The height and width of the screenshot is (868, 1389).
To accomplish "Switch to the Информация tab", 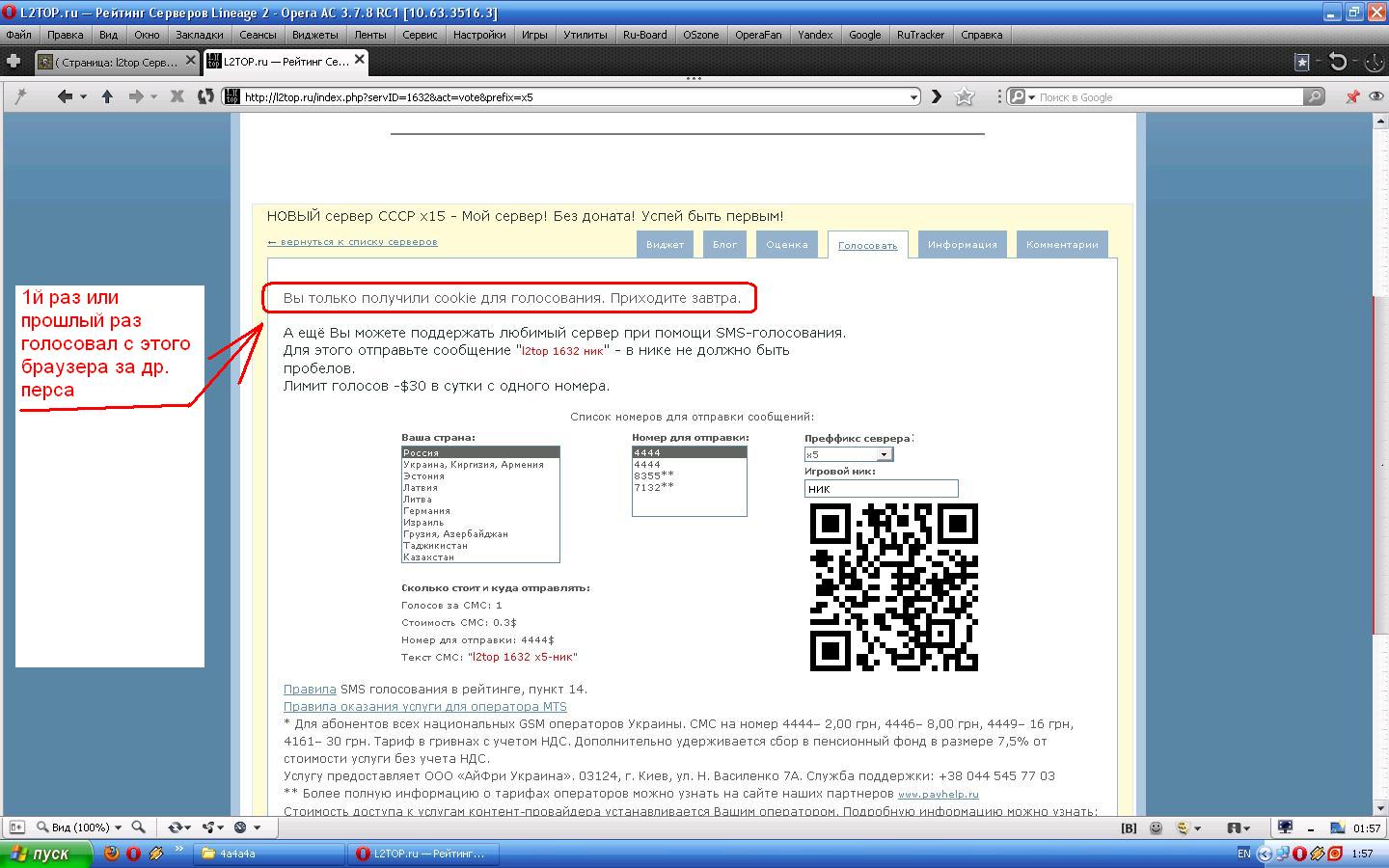I will [x=962, y=245].
